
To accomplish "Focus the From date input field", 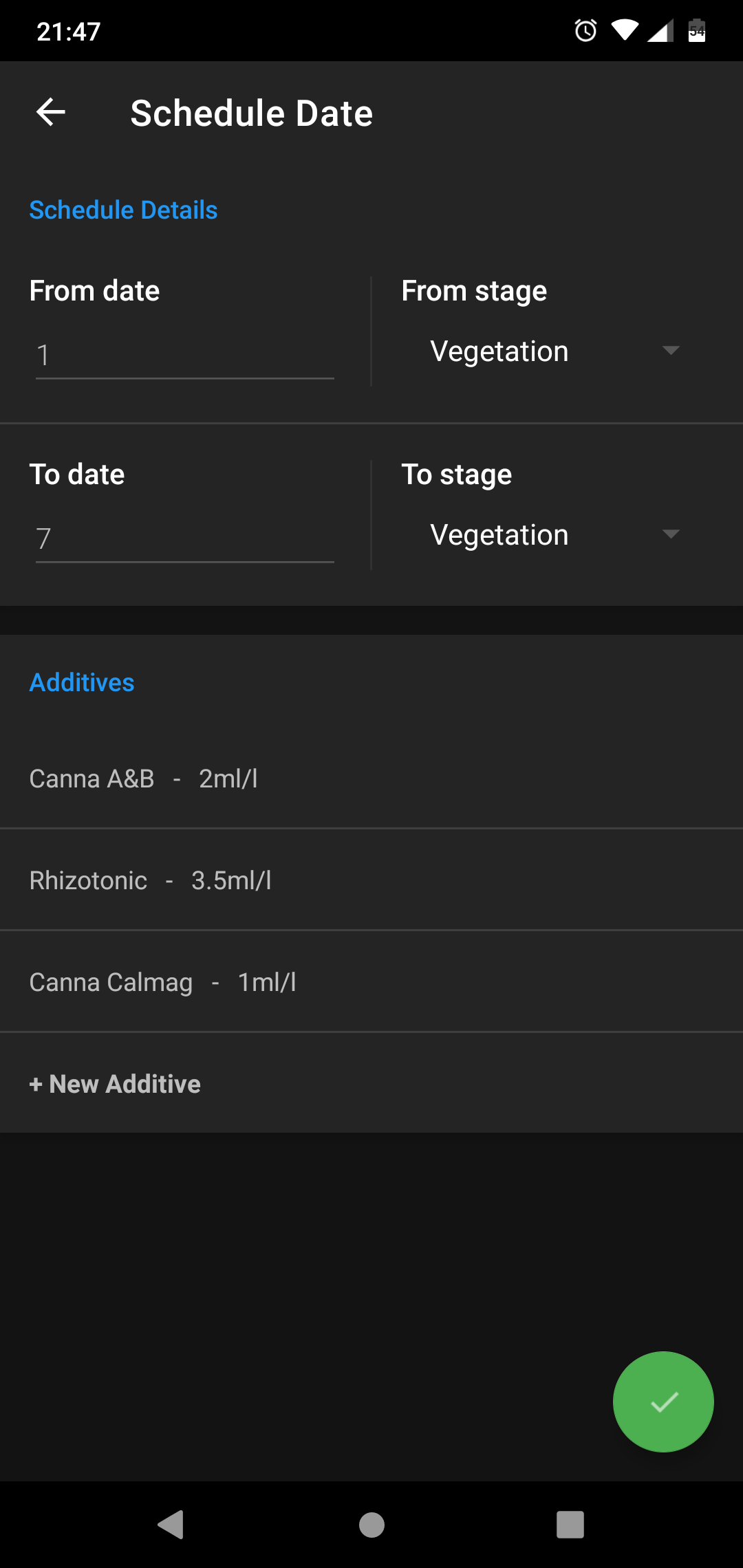I will tap(184, 356).
